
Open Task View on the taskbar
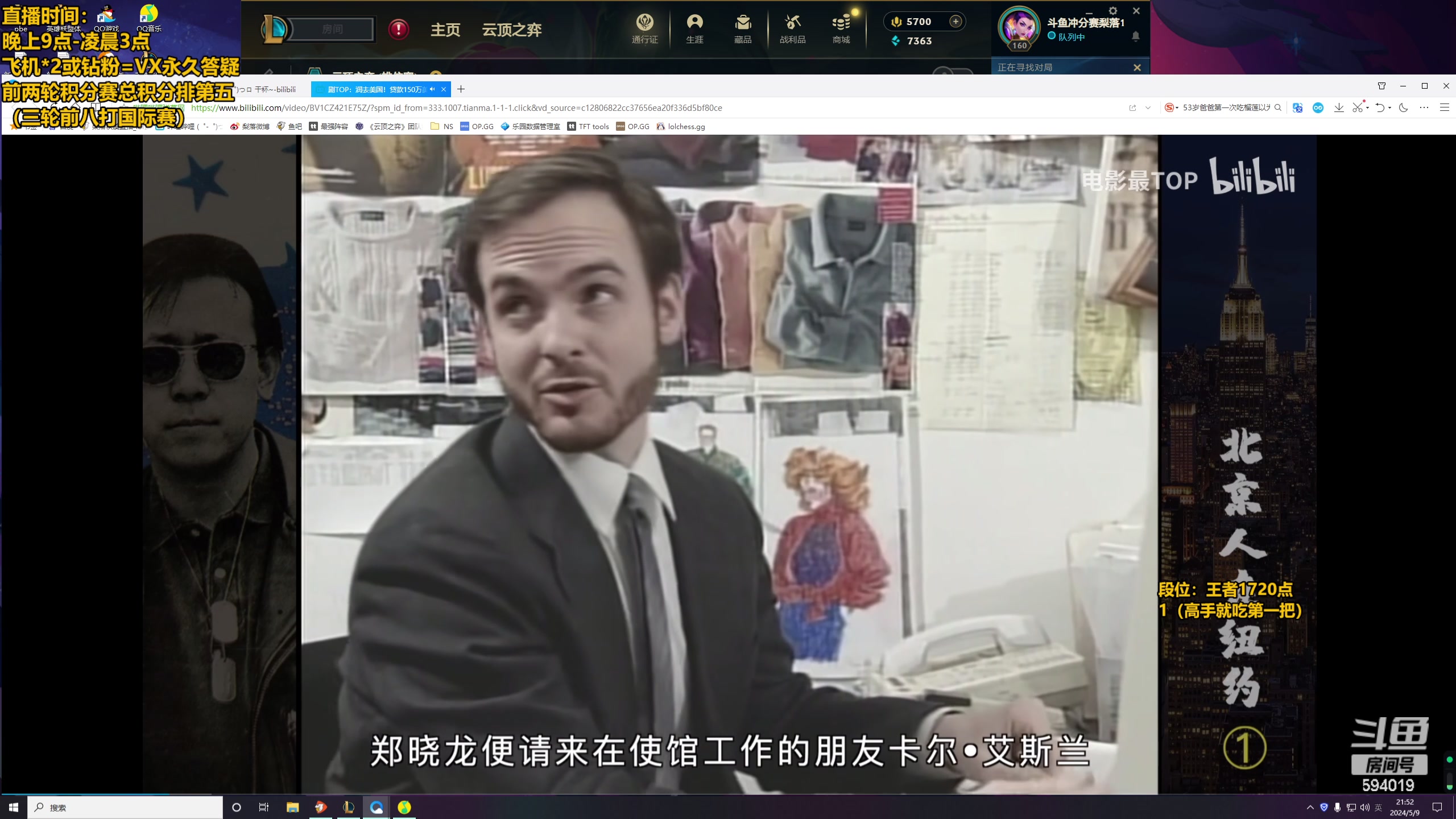tap(263, 807)
